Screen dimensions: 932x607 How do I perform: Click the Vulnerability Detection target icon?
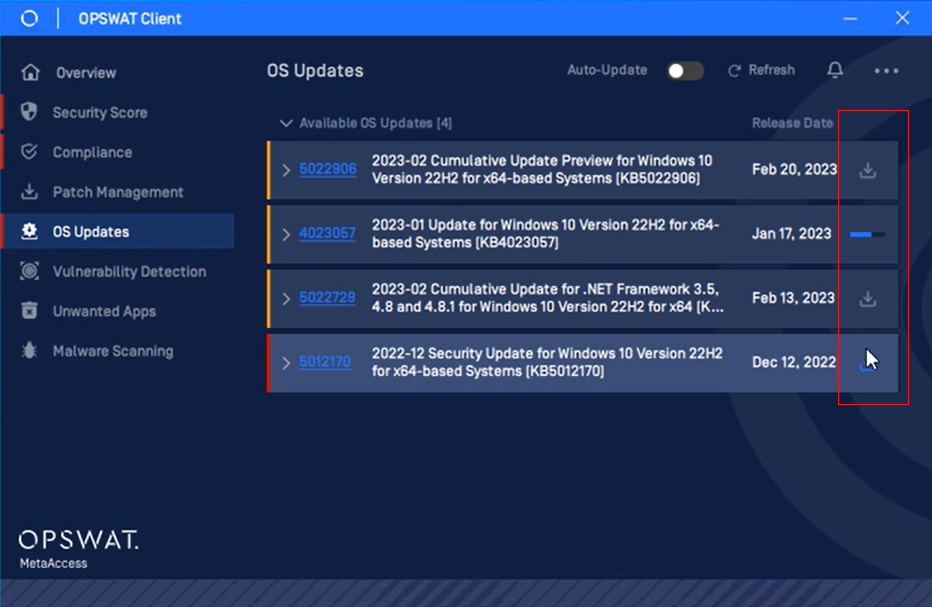[29, 271]
